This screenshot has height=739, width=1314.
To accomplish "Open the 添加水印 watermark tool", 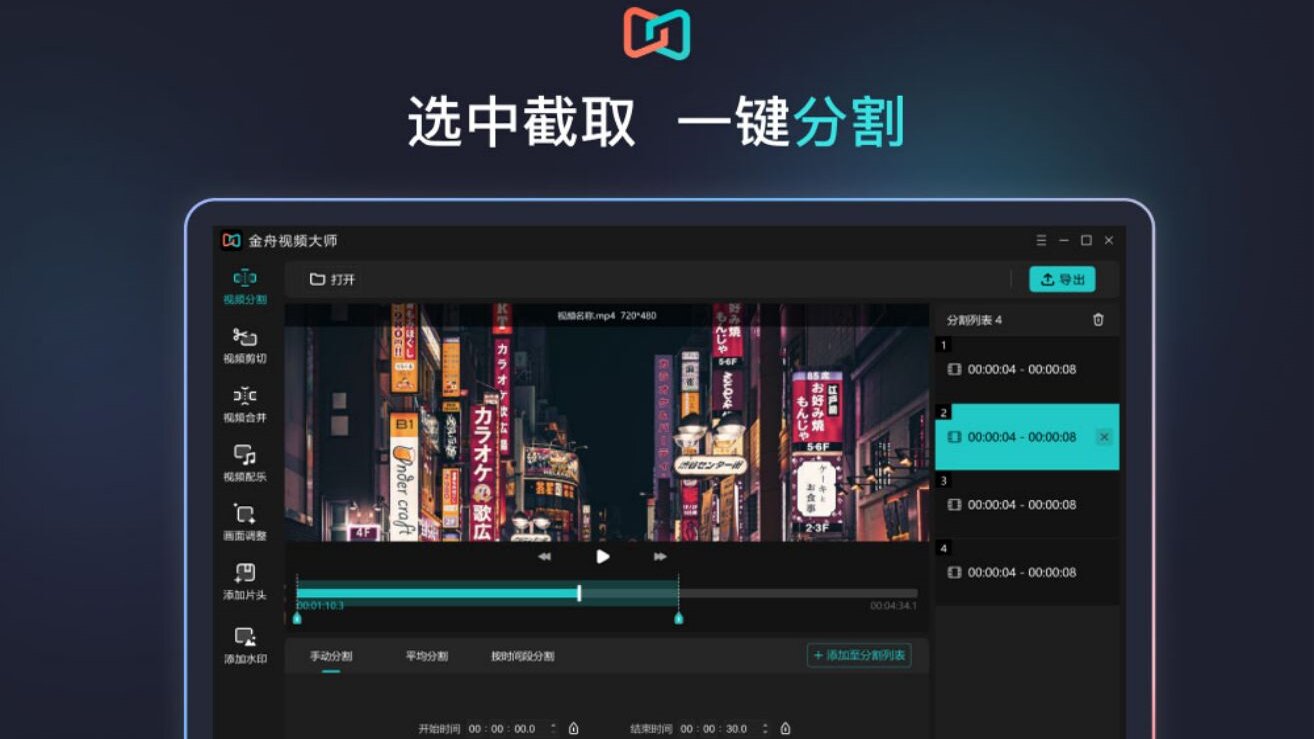I will [246, 641].
